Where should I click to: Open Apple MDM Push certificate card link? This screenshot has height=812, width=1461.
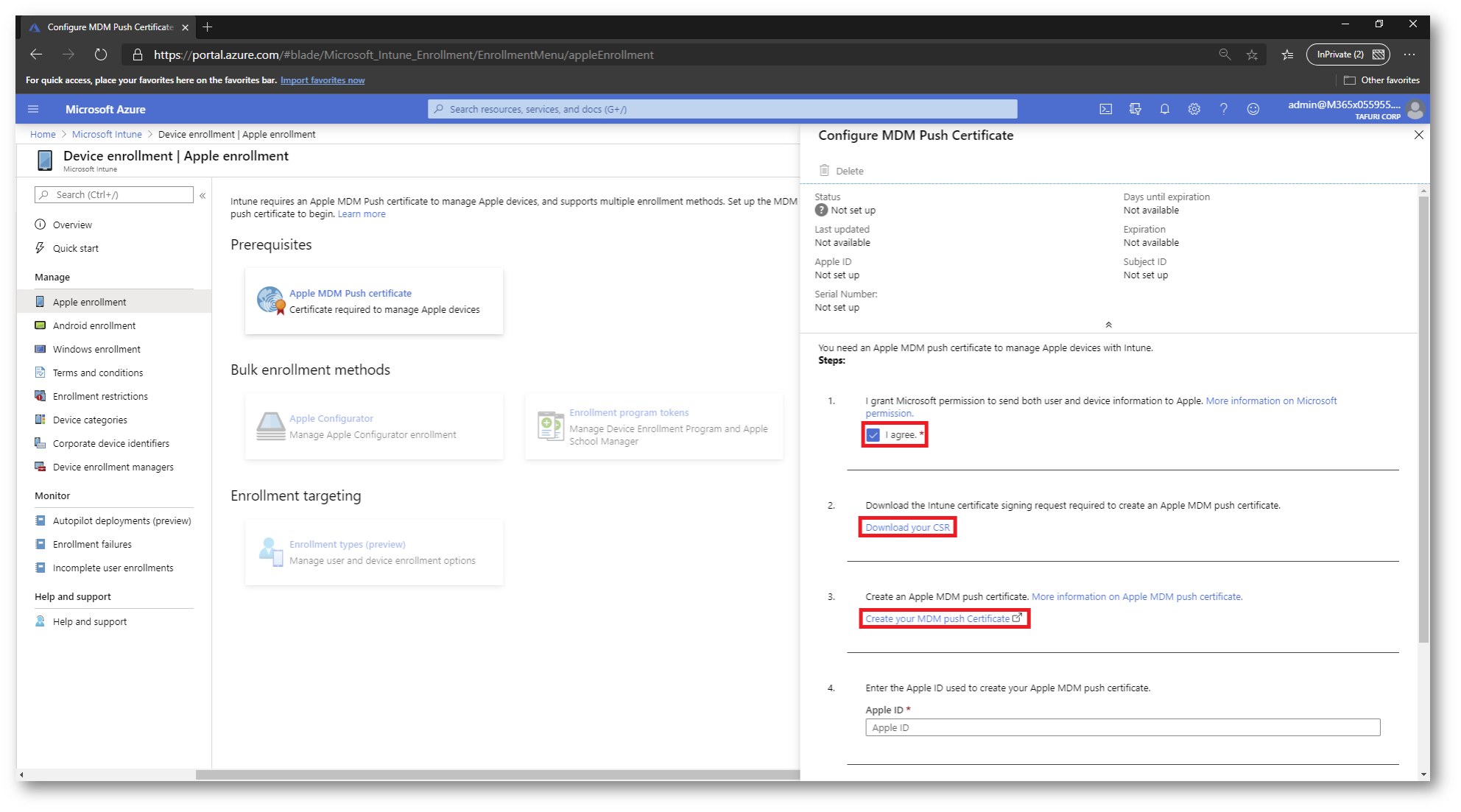point(351,293)
